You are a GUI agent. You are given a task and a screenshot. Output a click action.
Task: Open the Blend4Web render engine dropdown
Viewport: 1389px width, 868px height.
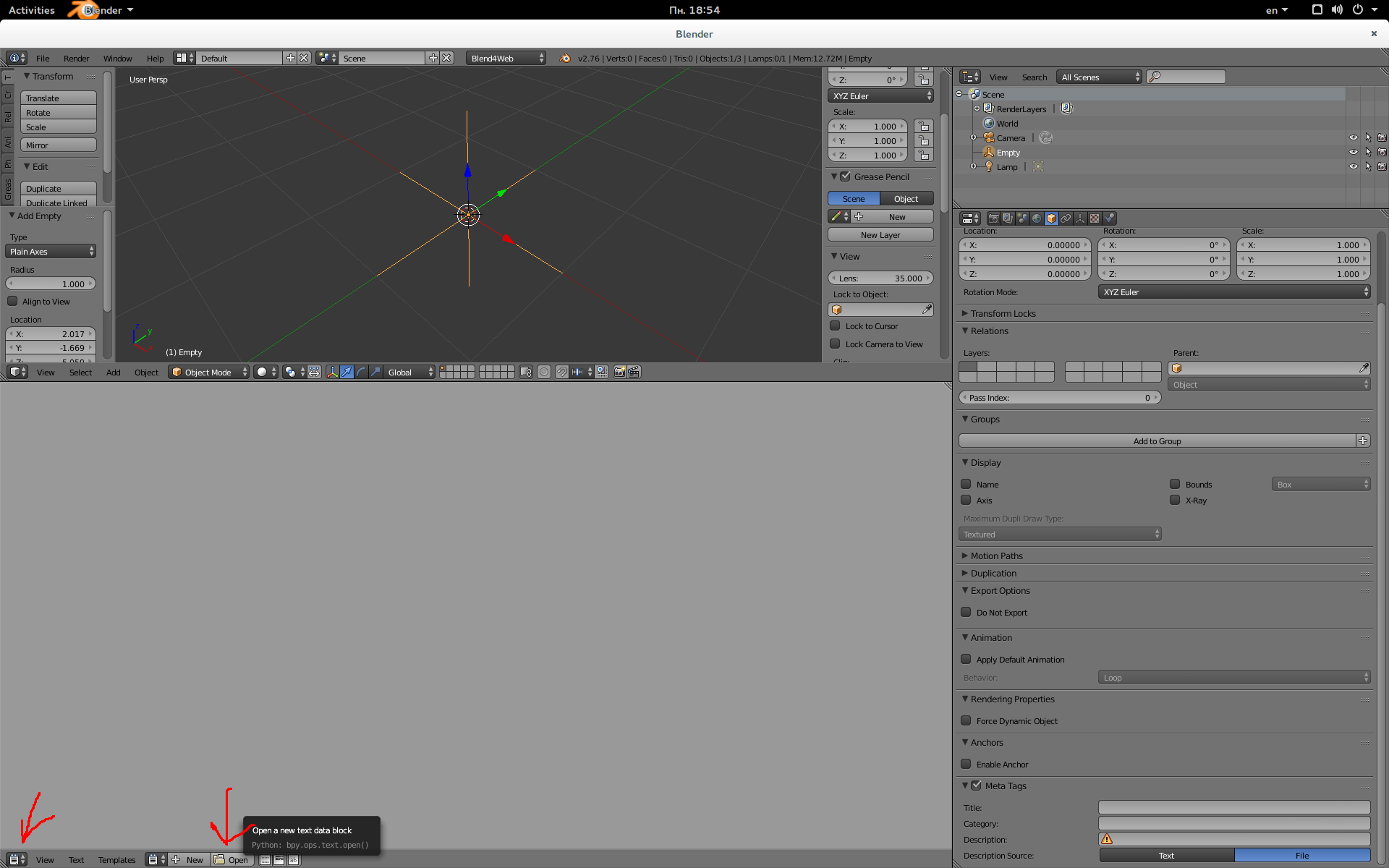(x=506, y=59)
